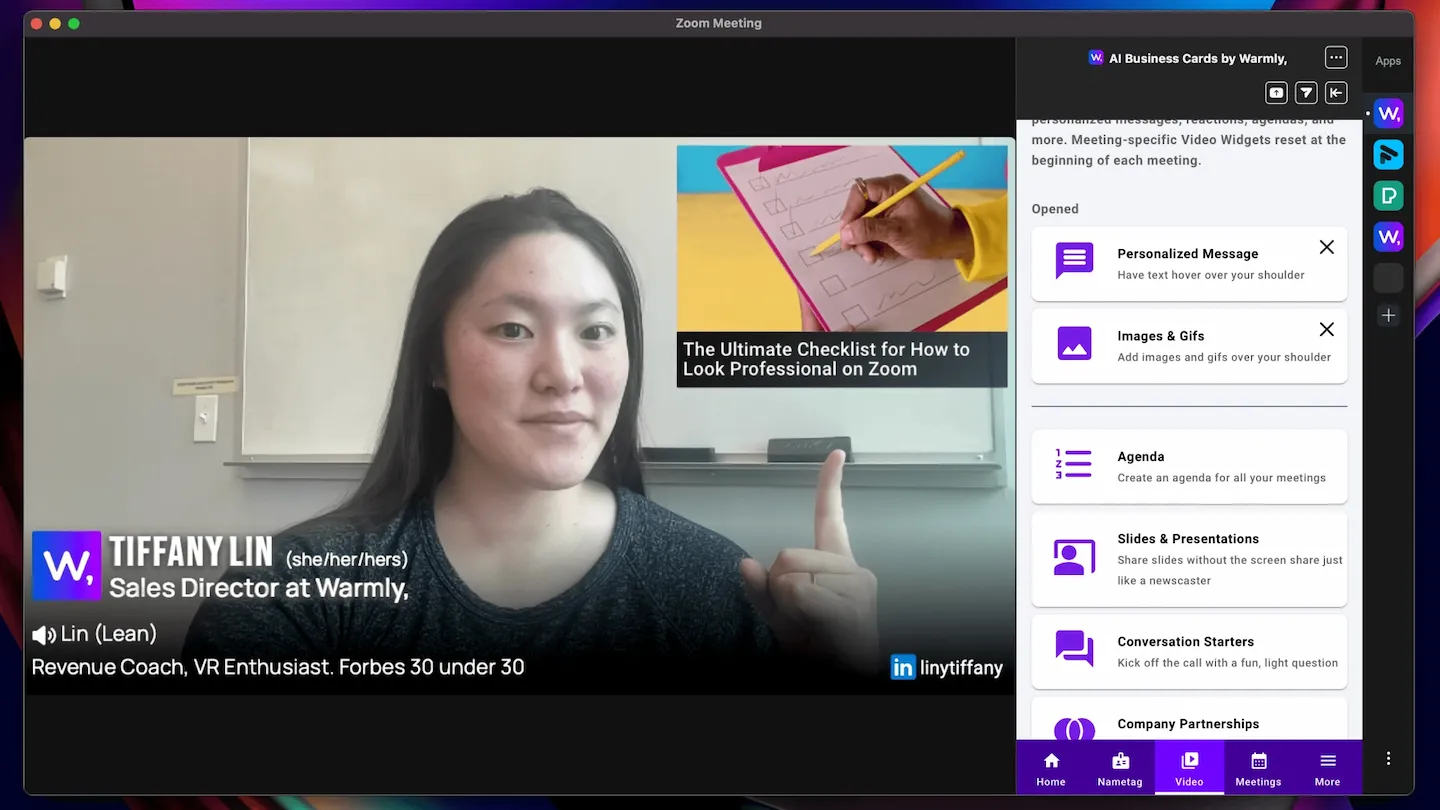The image size is (1440, 810).
Task: Close the Personalized Message widget
Action: pos(1327,247)
